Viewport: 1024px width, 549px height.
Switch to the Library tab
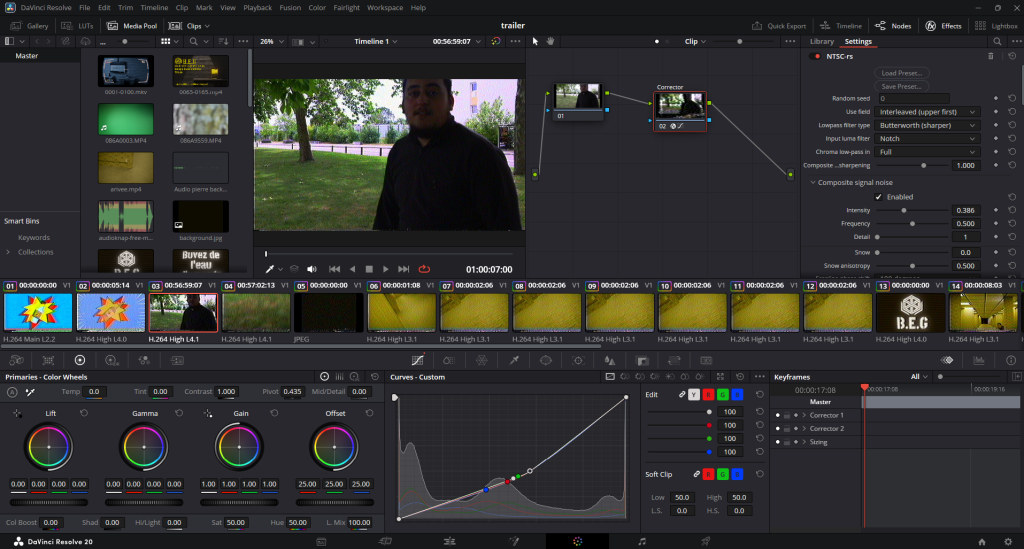coord(822,41)
